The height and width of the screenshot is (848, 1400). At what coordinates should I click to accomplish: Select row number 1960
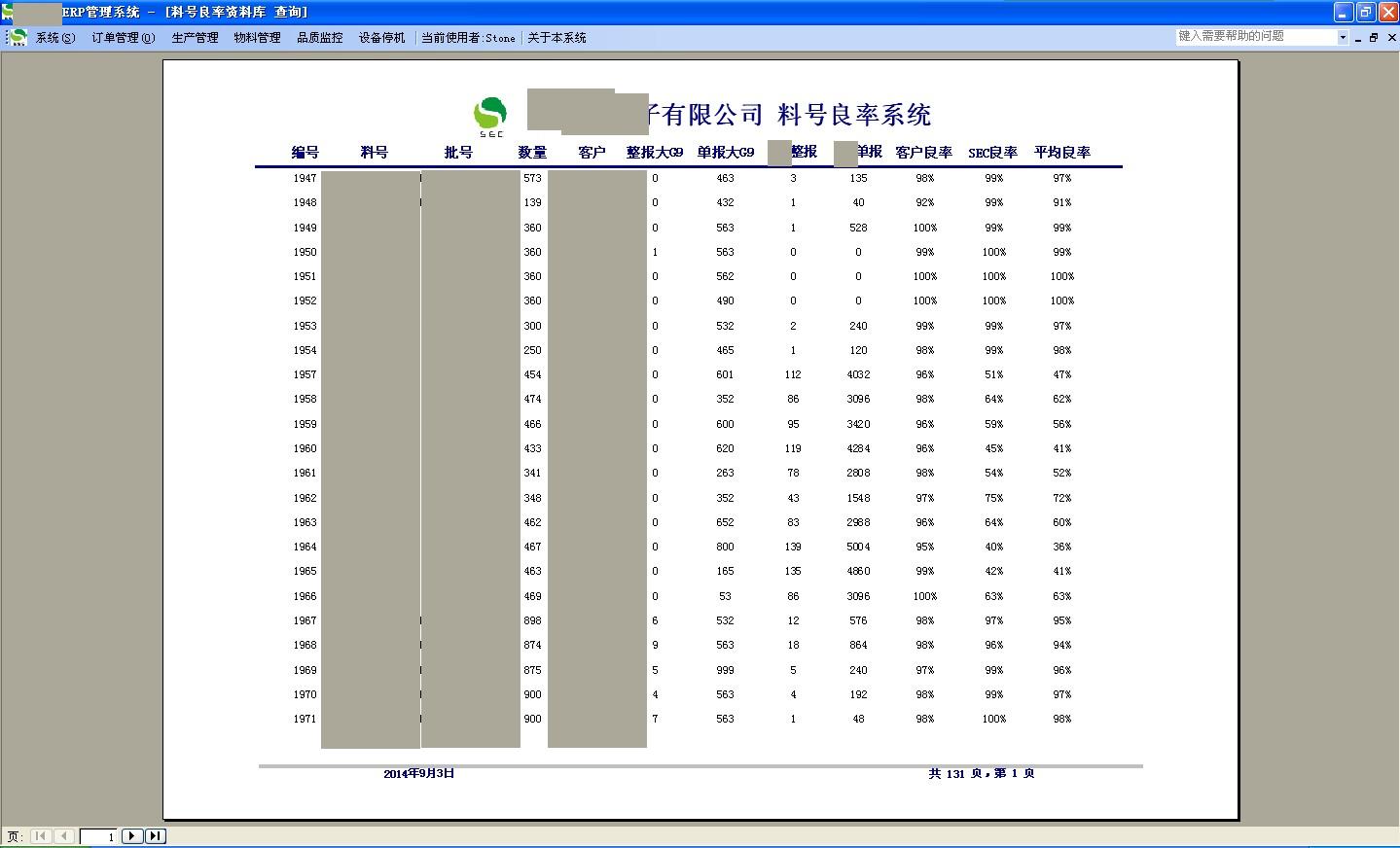pos(305,448)
